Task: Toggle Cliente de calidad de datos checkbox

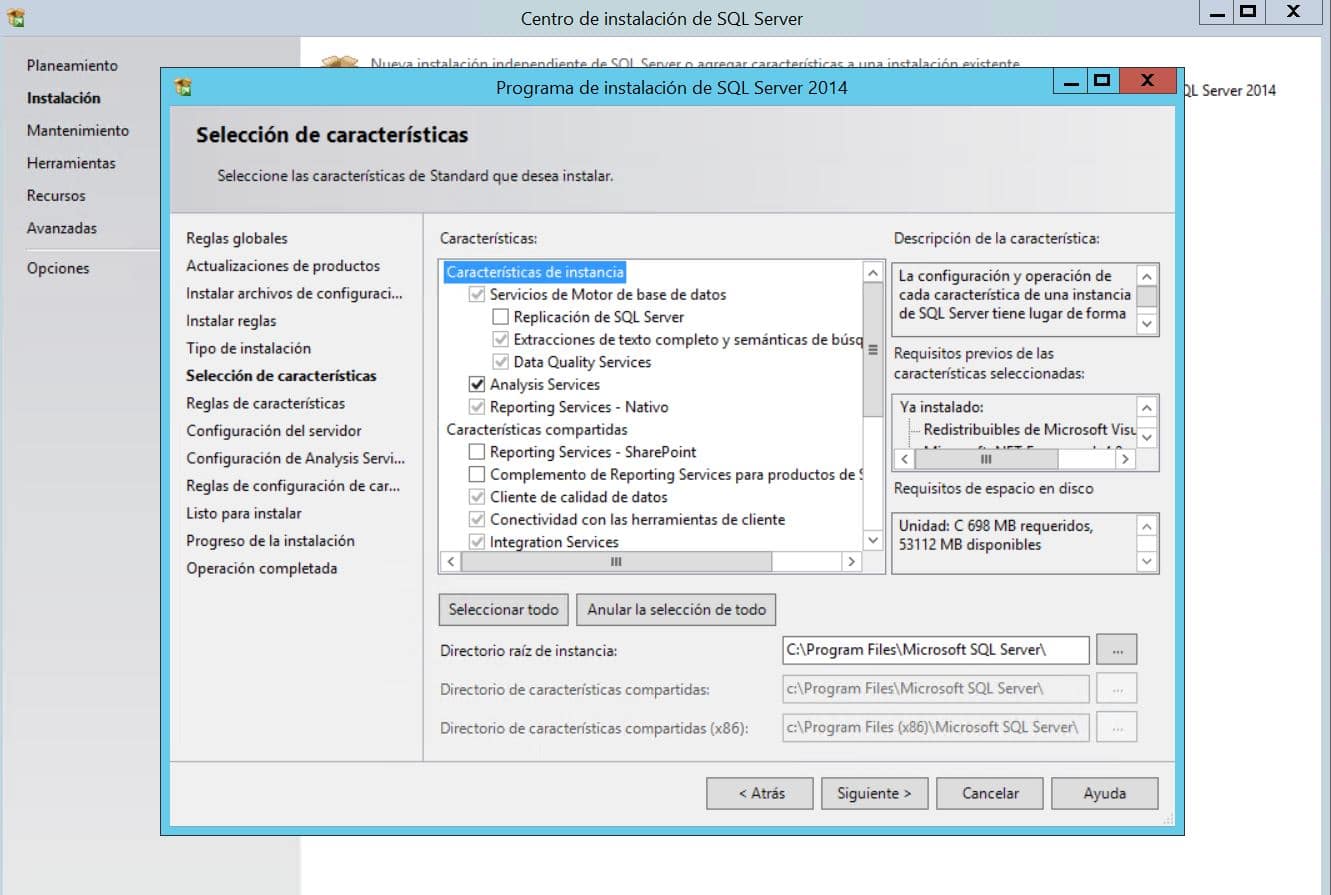Action: (477, 497)
